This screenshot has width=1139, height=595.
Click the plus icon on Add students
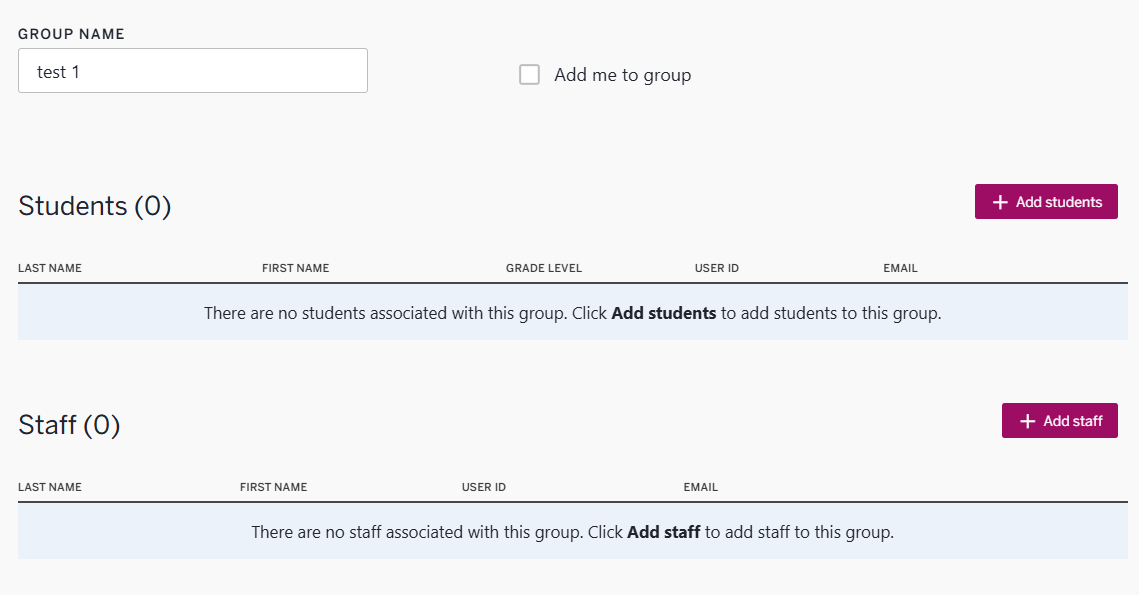[x=1000, y=202]
